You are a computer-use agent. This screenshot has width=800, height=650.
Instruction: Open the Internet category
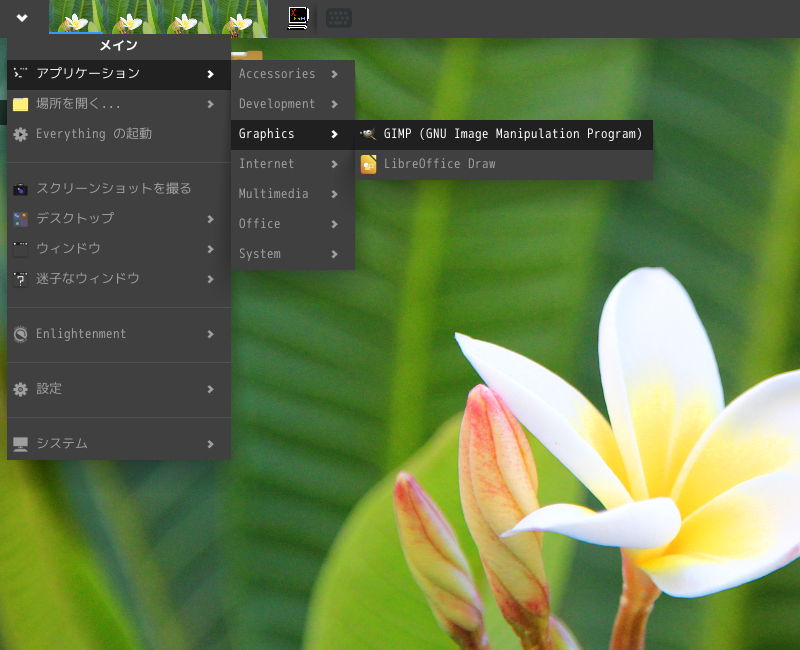293,164
